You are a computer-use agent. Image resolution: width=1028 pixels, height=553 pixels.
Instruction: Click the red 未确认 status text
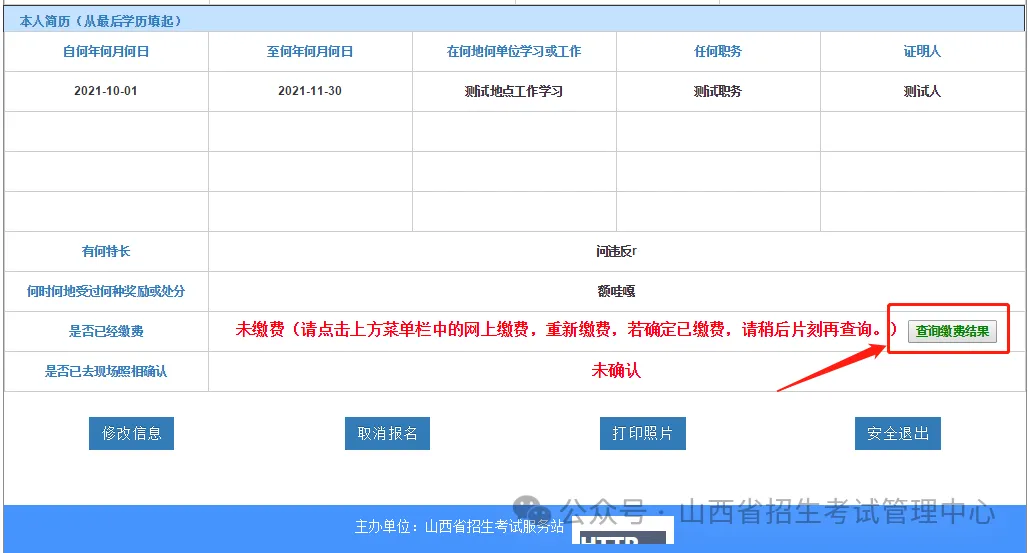616,371
